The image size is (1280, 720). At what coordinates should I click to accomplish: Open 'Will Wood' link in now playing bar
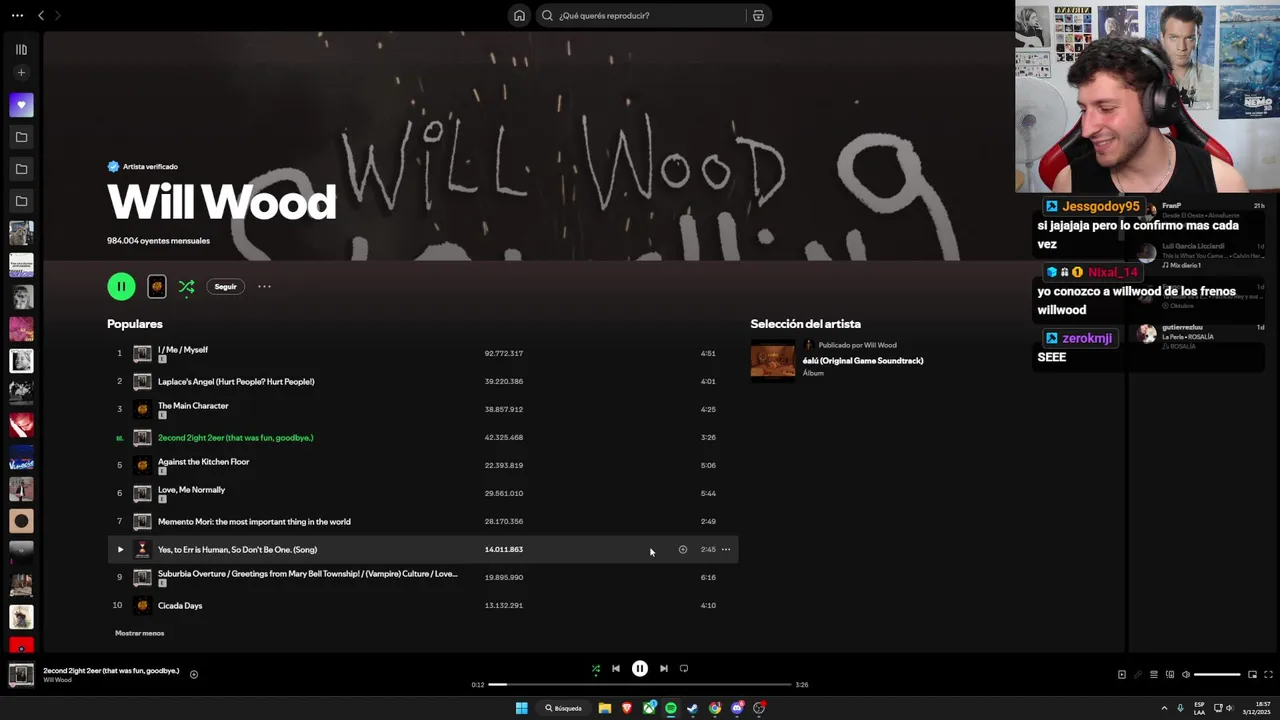57,680
